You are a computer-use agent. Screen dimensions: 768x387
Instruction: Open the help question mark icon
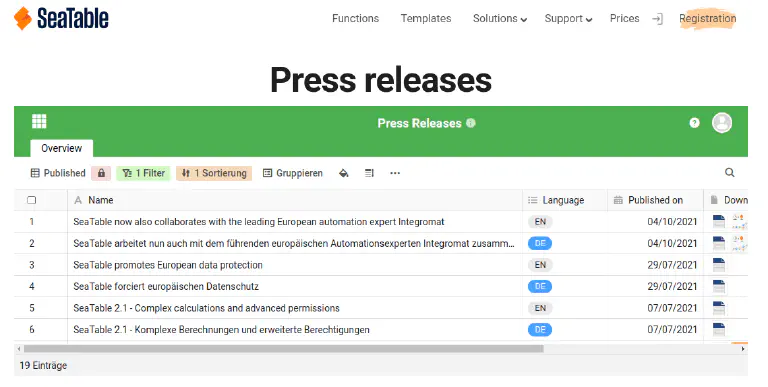coord(695,123)
